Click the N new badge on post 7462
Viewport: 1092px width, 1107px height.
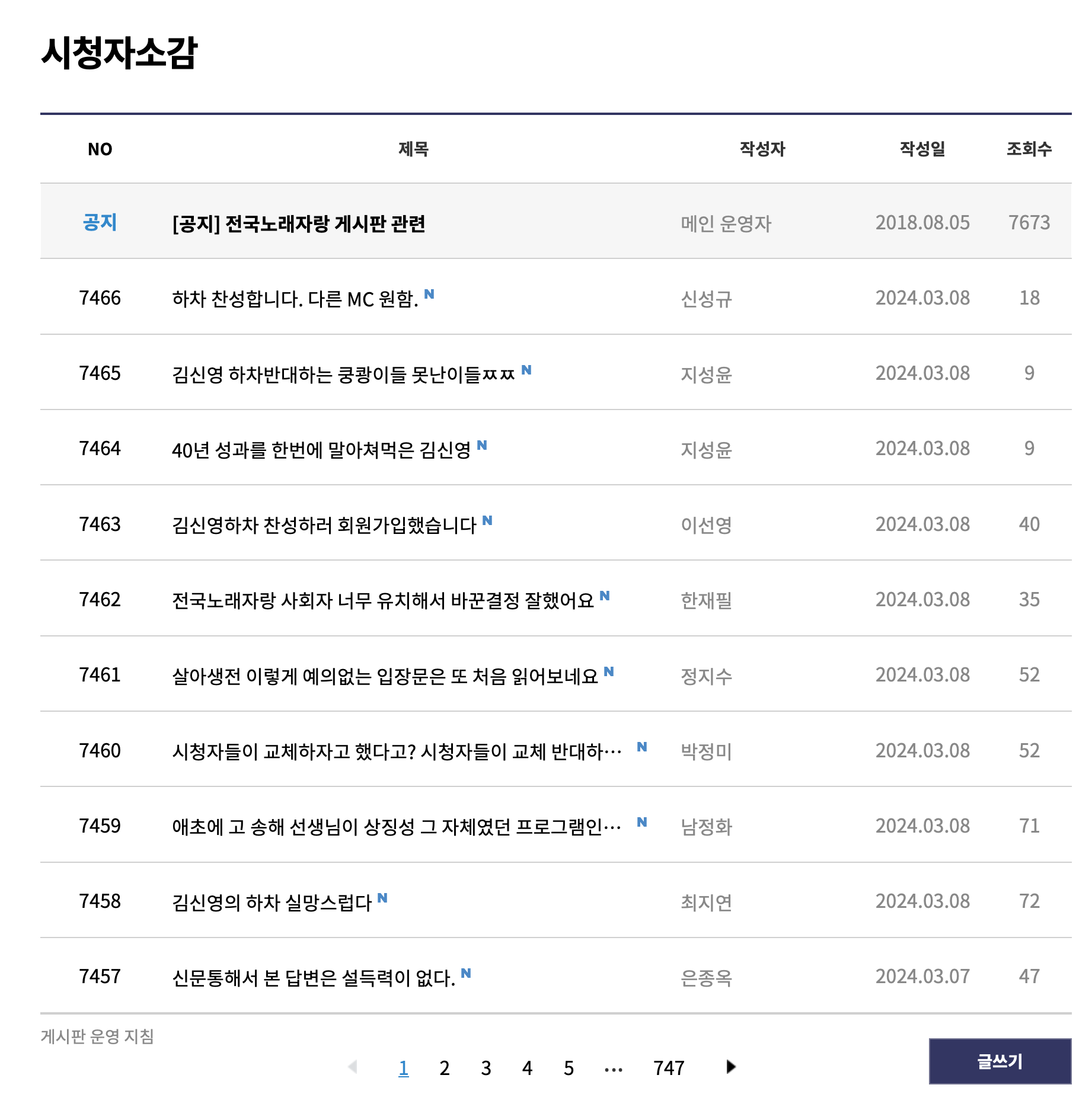pyautogui.click(x=605, y=596)
